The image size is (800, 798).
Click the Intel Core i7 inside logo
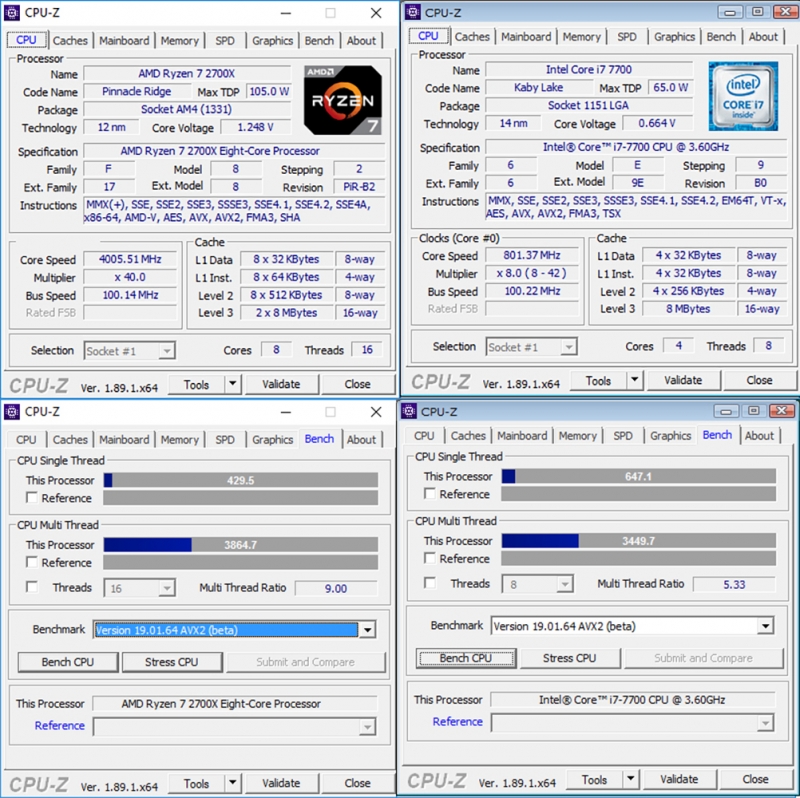click(743, 96)
